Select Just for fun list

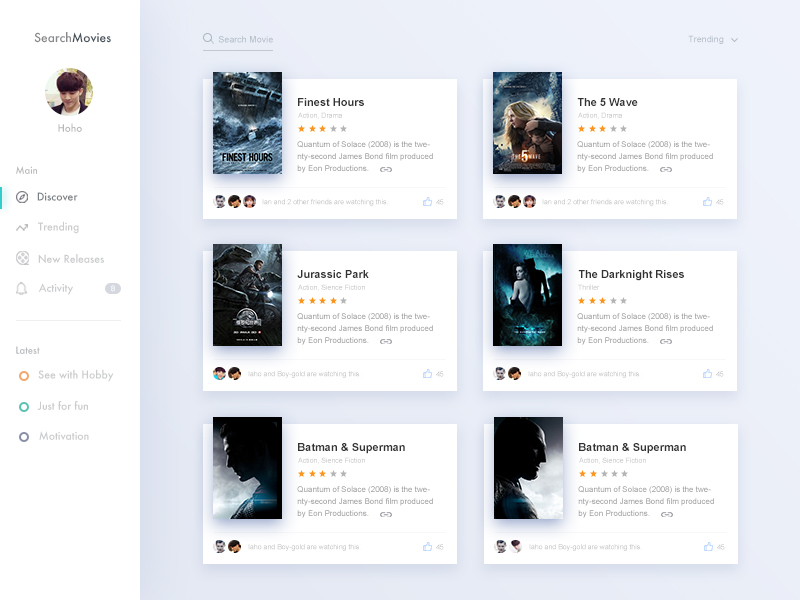(x=63, y=406)
